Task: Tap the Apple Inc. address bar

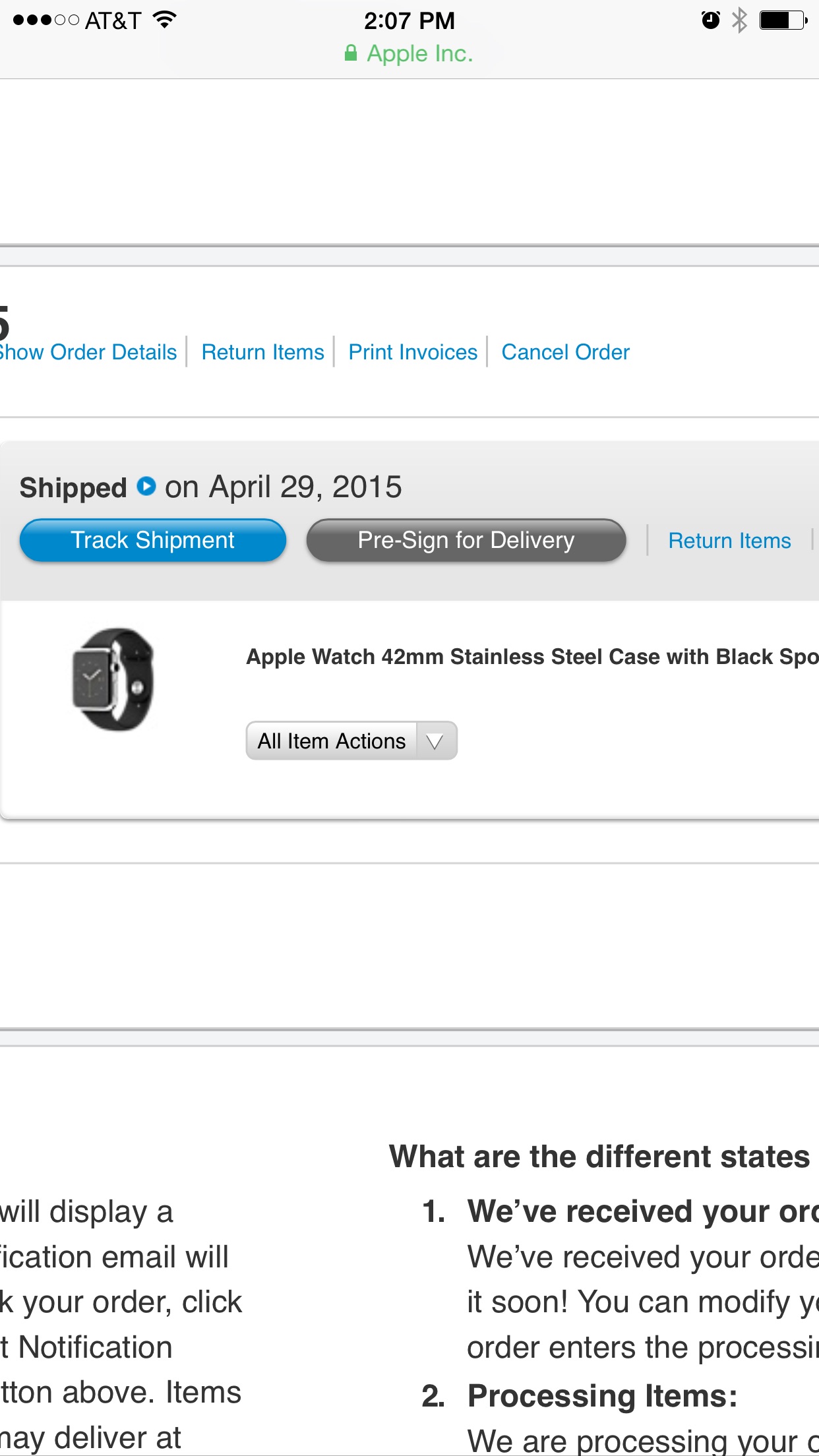Action: pos(409,53)
